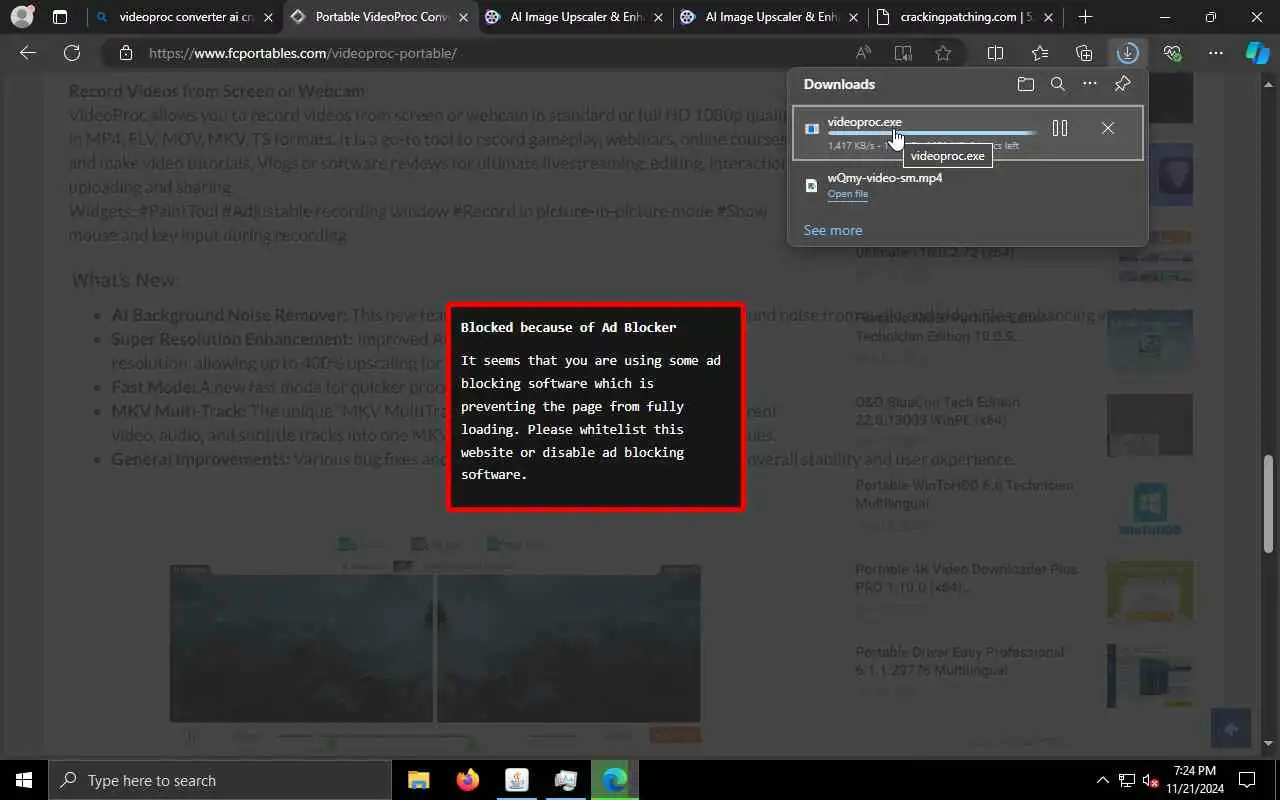Open File Explorer from taskbar
The height and width of the screenshot is (800, 1280).
point(419,780)
